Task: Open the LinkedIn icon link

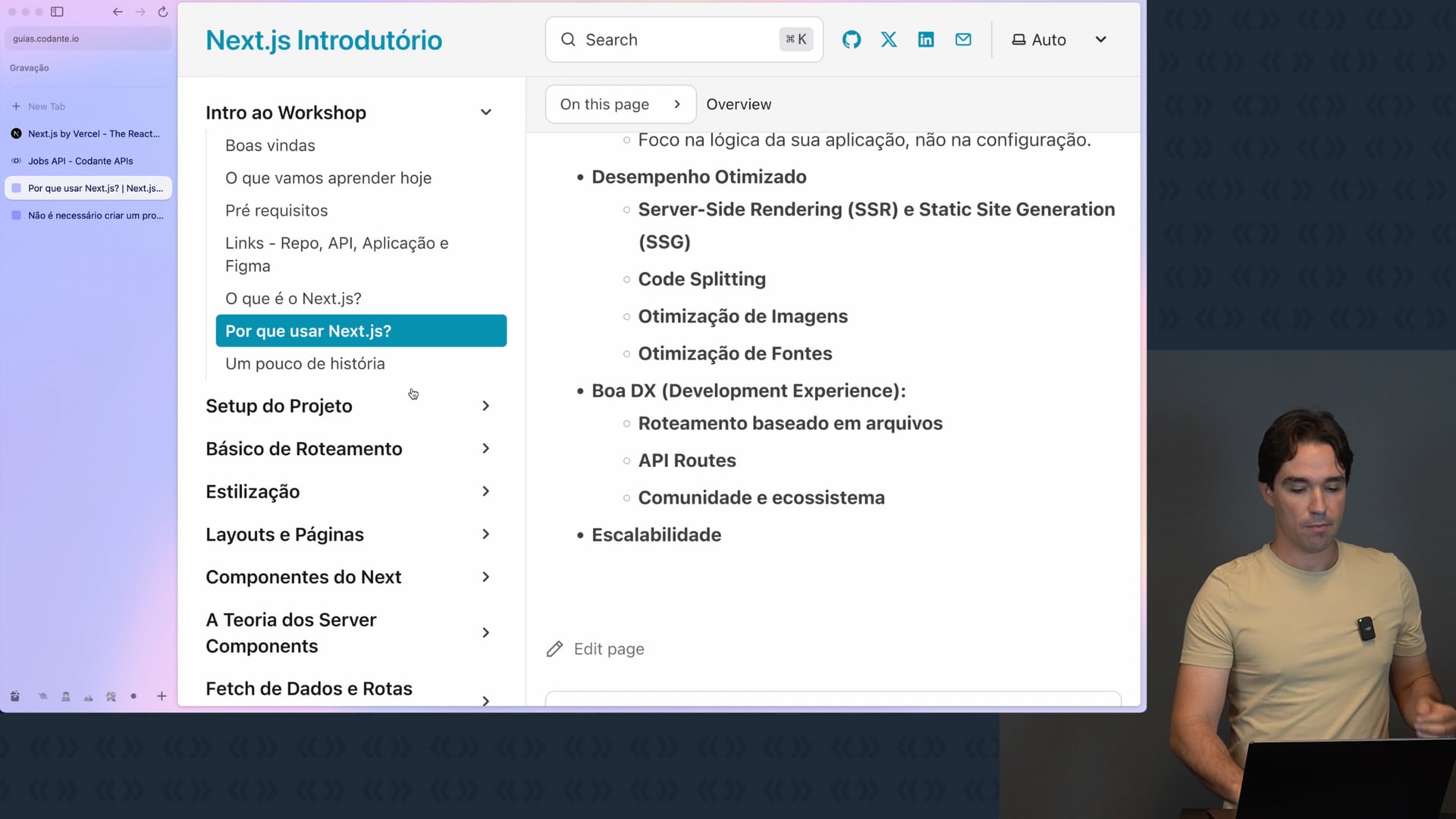Action: 926,39
